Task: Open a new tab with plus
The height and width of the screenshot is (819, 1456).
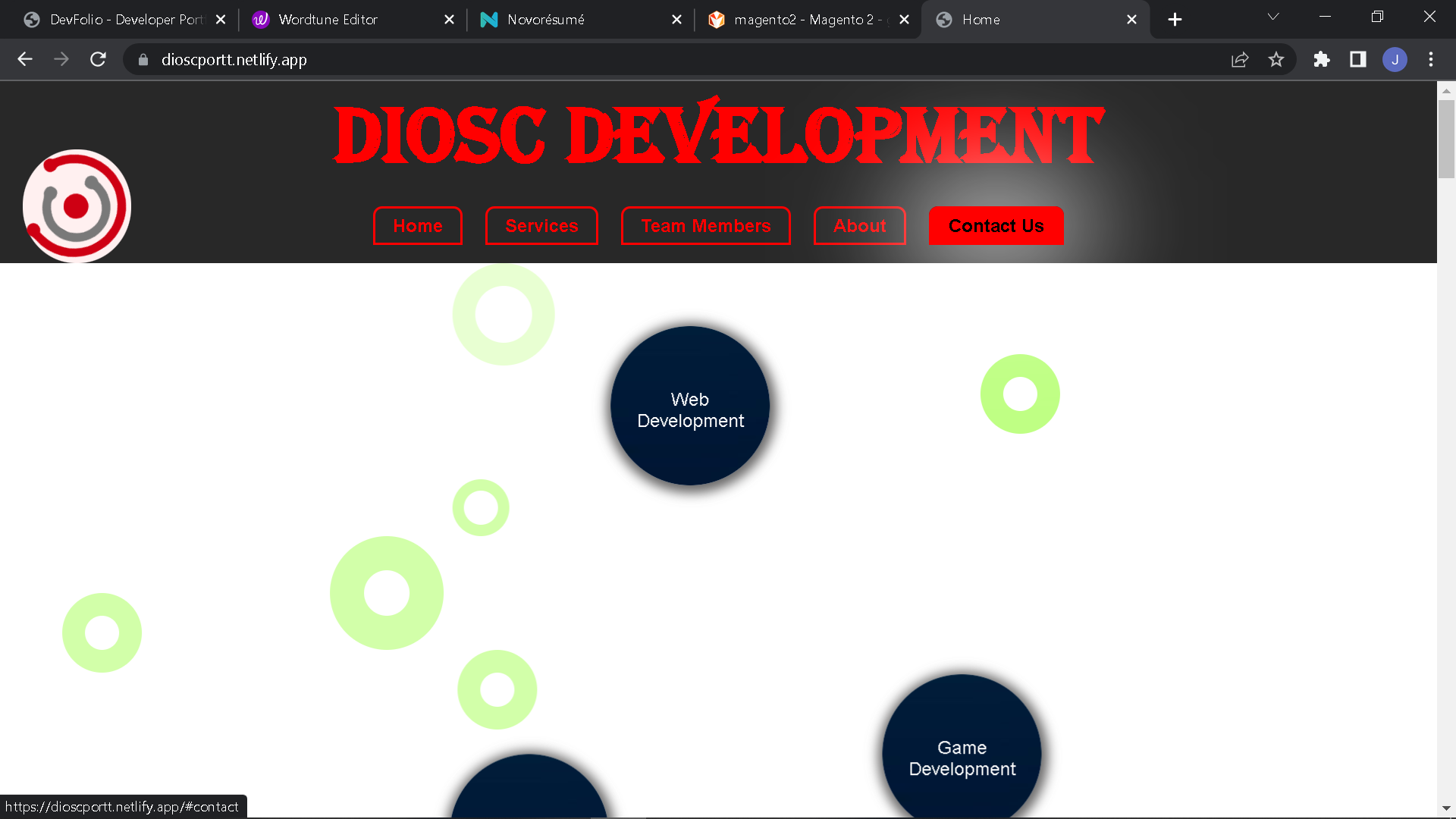Action: coord(1175,20)
